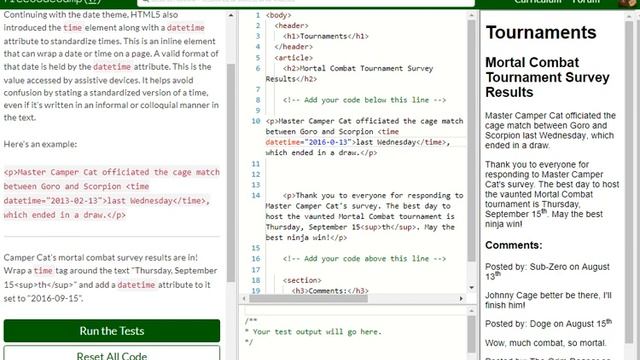Click the 'Thank you to everyone' preview paragraph

click(552, 194)
